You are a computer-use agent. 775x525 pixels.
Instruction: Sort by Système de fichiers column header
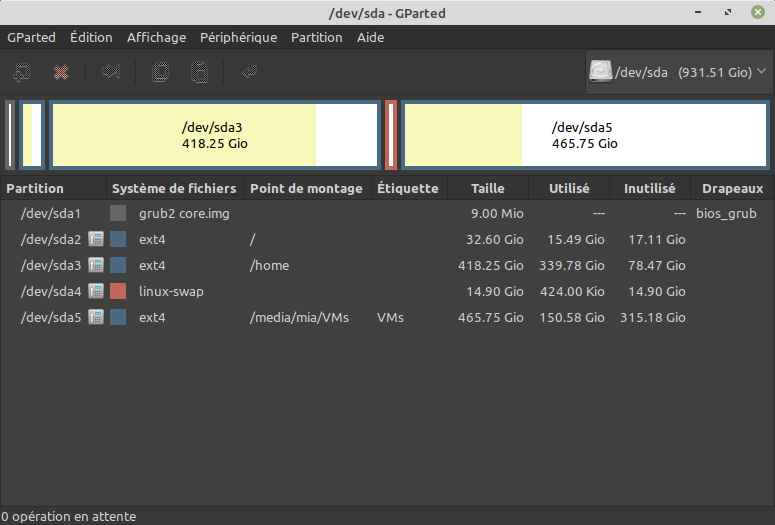coord(175,188)
